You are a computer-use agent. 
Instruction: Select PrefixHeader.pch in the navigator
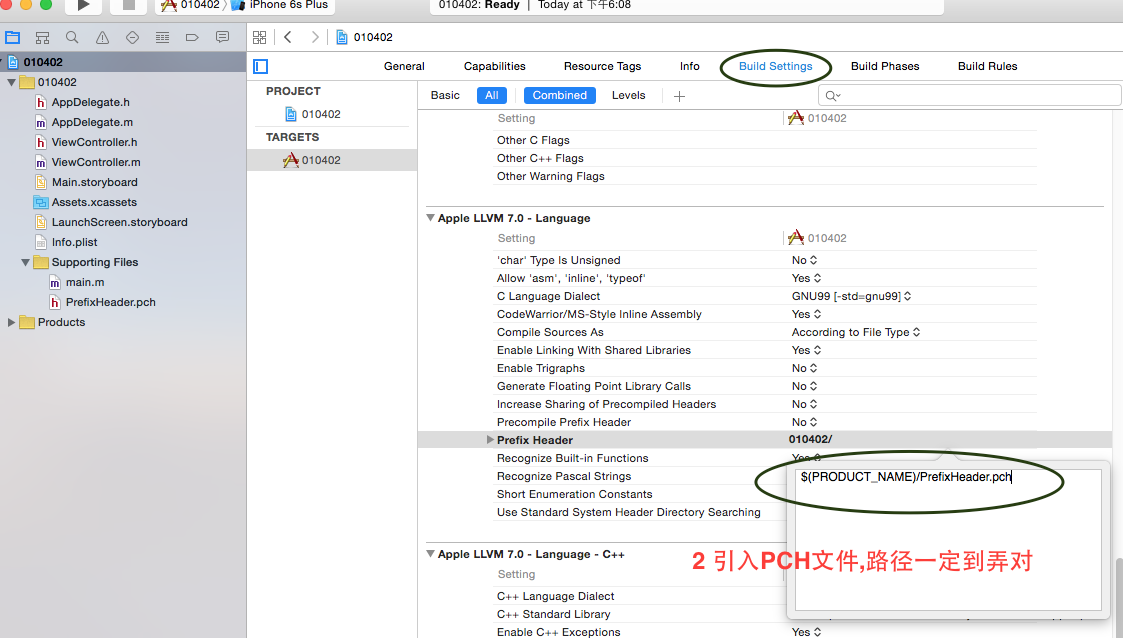[x=110, y=302]
